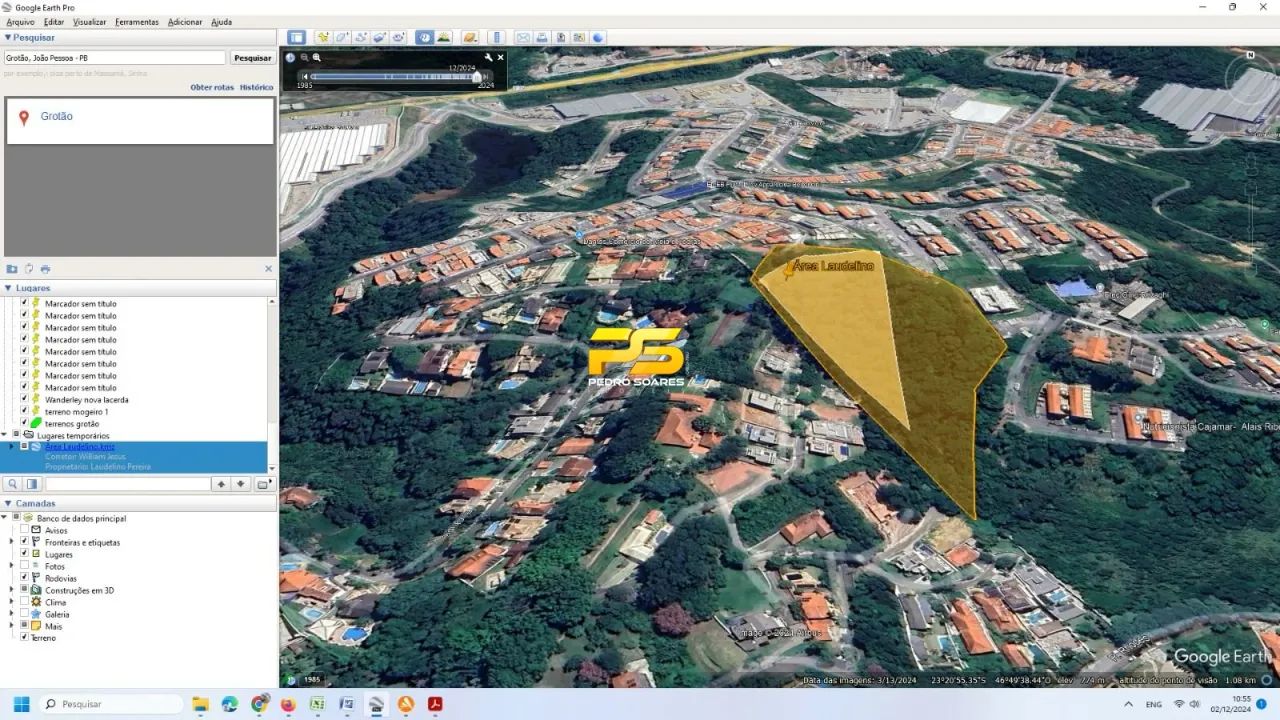
Task: Click the new folder button in Lugares
Action: 263,484
